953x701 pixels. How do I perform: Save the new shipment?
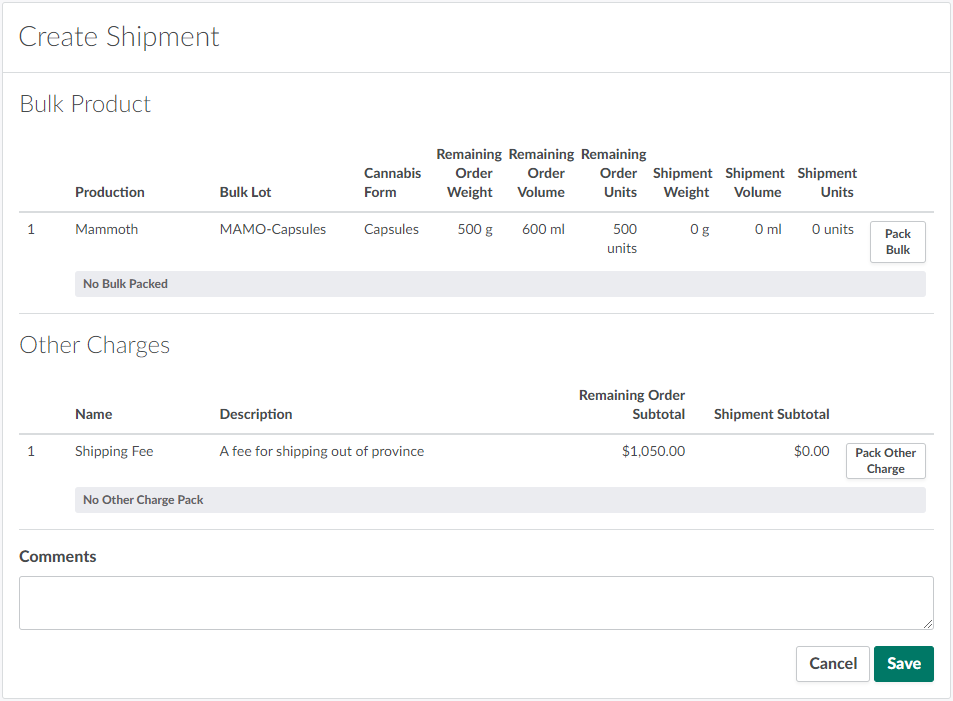903,664
